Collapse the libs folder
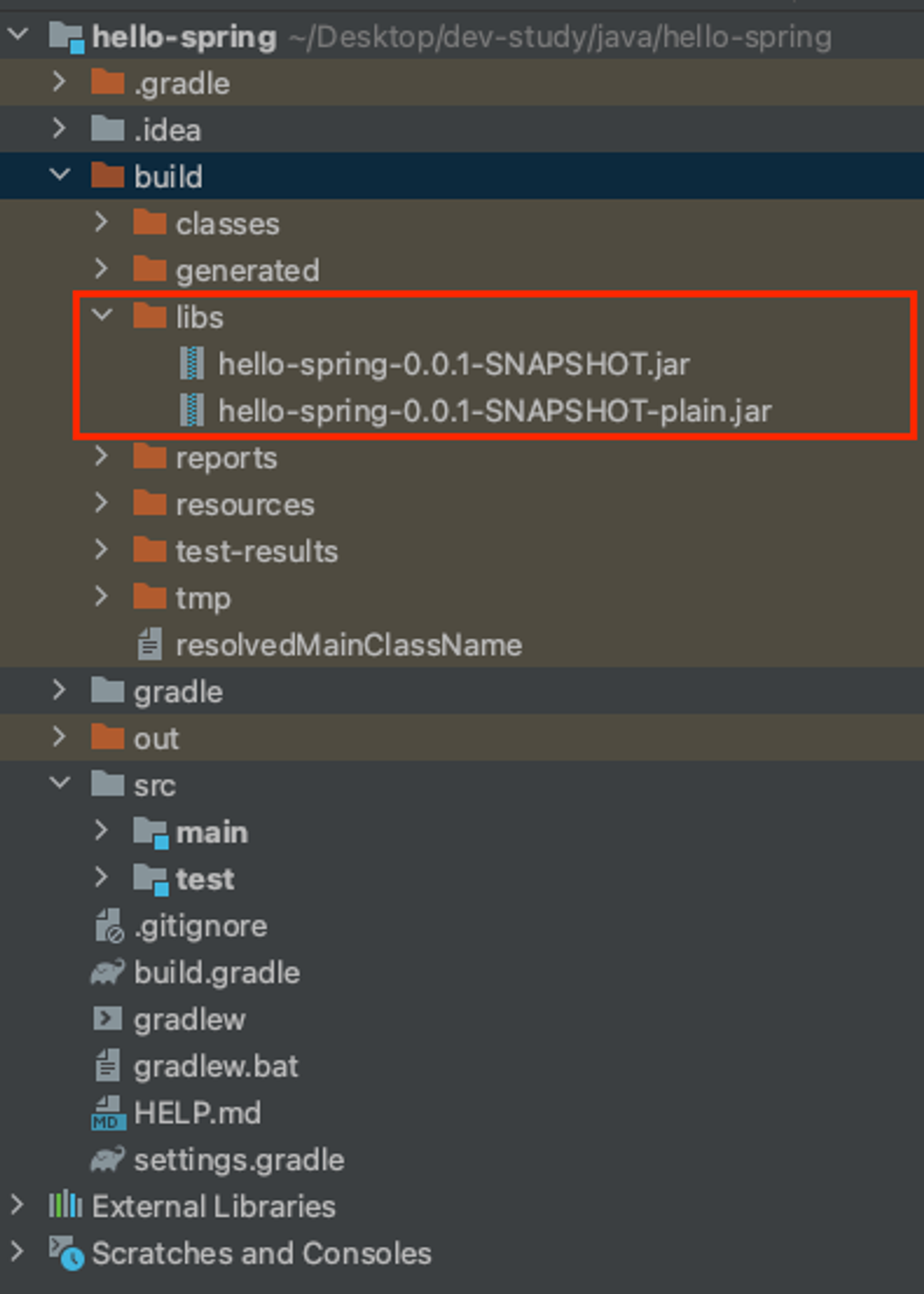Viewport: 924px width, 1294px height. [x=103, y=315]
